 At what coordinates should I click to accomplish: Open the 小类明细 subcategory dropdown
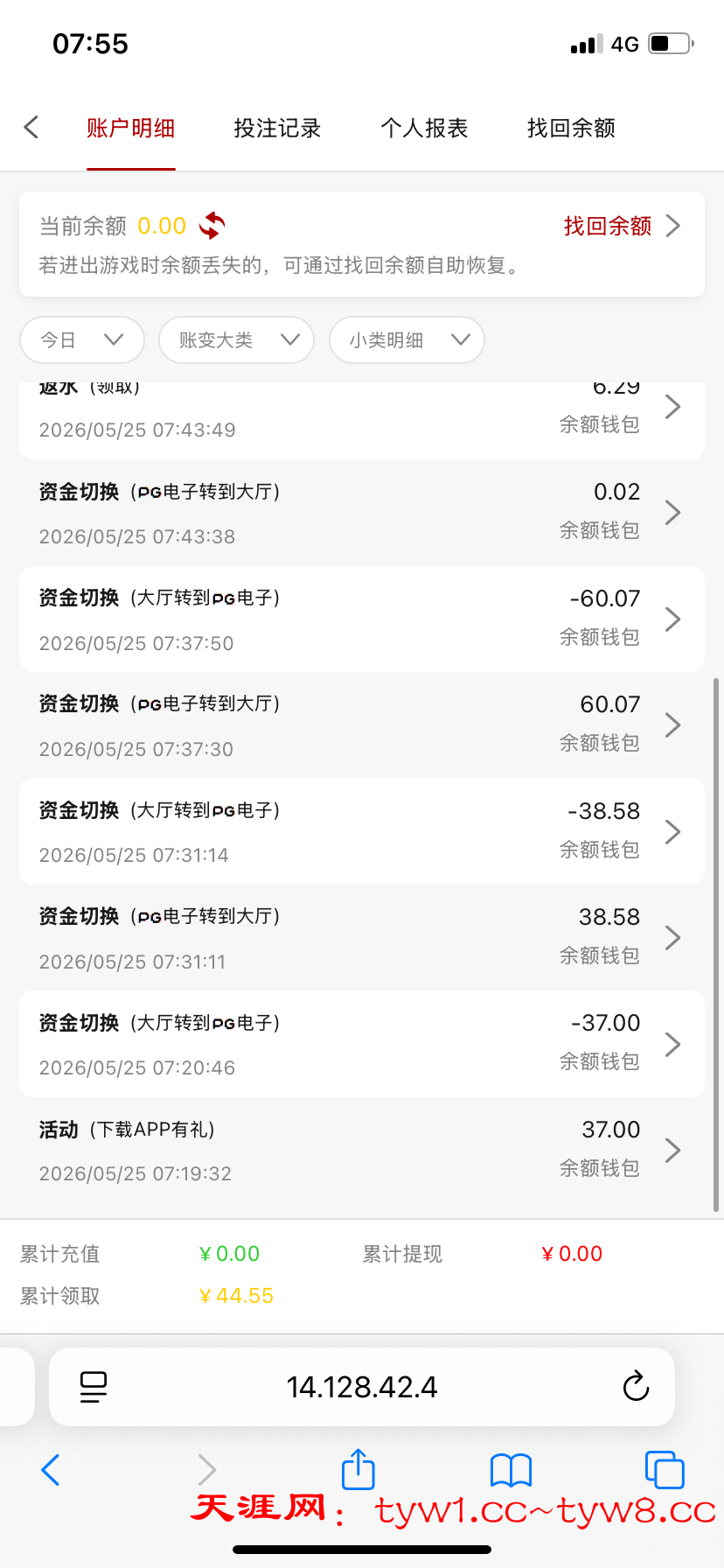tap(407, 339)
